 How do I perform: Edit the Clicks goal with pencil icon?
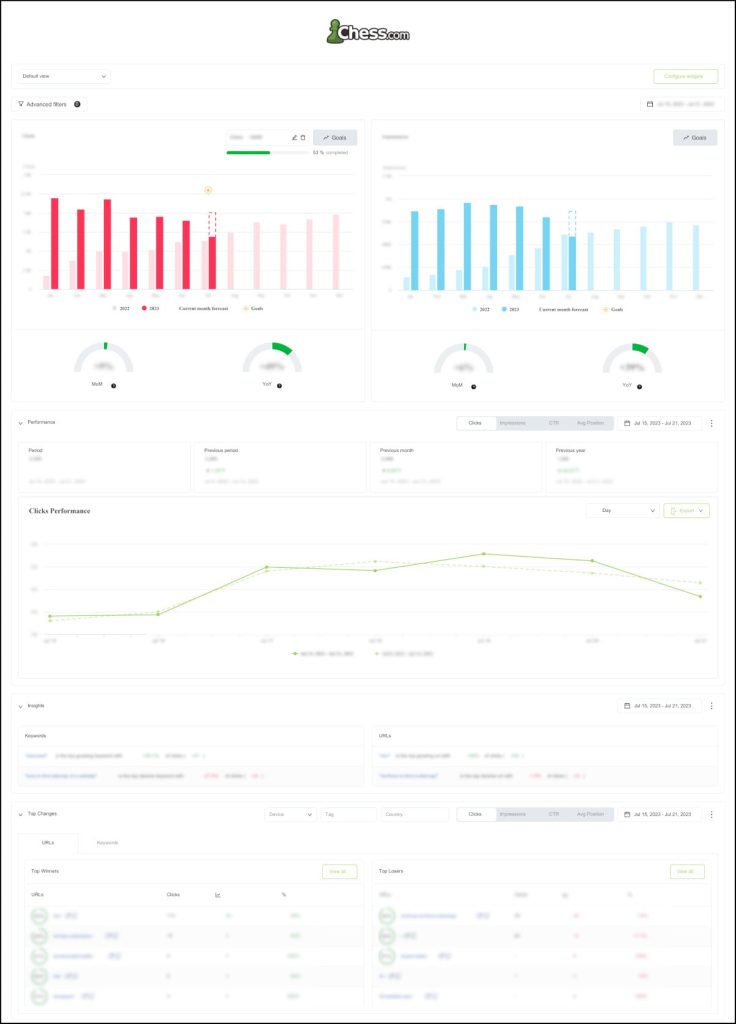(295, 138)
